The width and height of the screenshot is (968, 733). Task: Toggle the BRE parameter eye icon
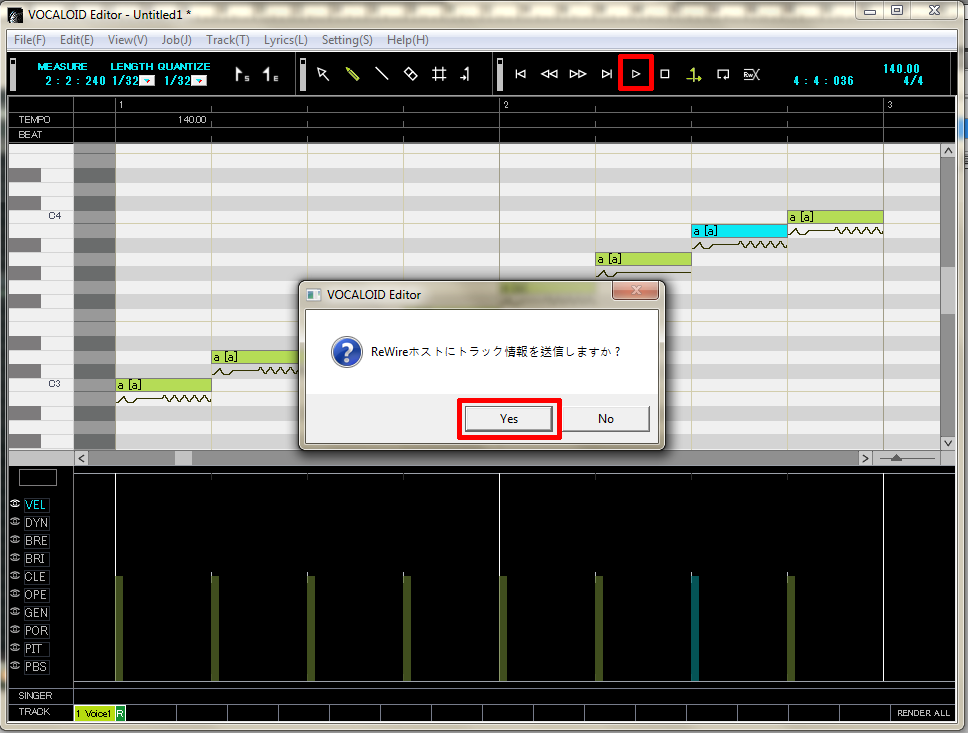tap(15, 540)
